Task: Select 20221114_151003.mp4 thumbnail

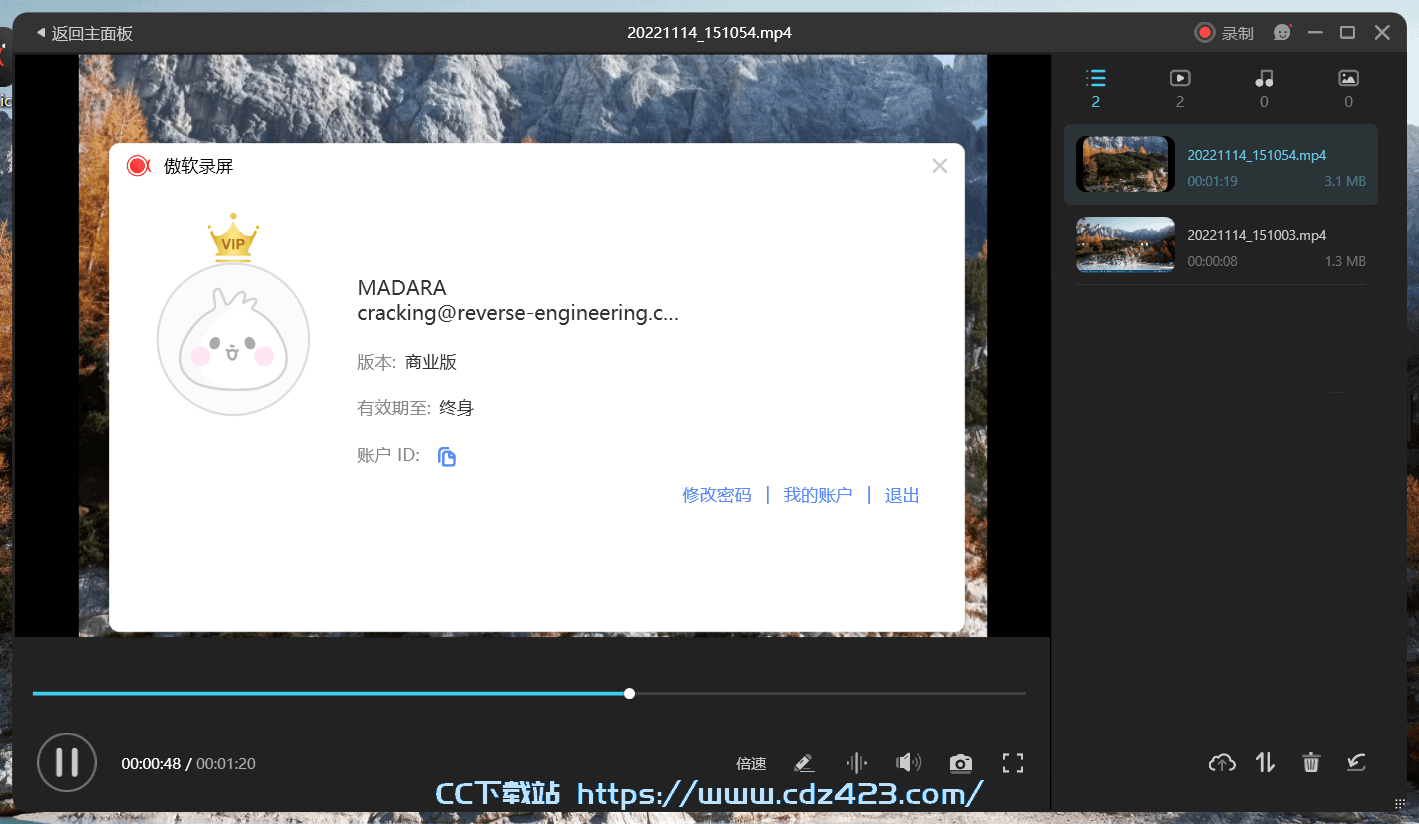Action: pos(1125,245)
